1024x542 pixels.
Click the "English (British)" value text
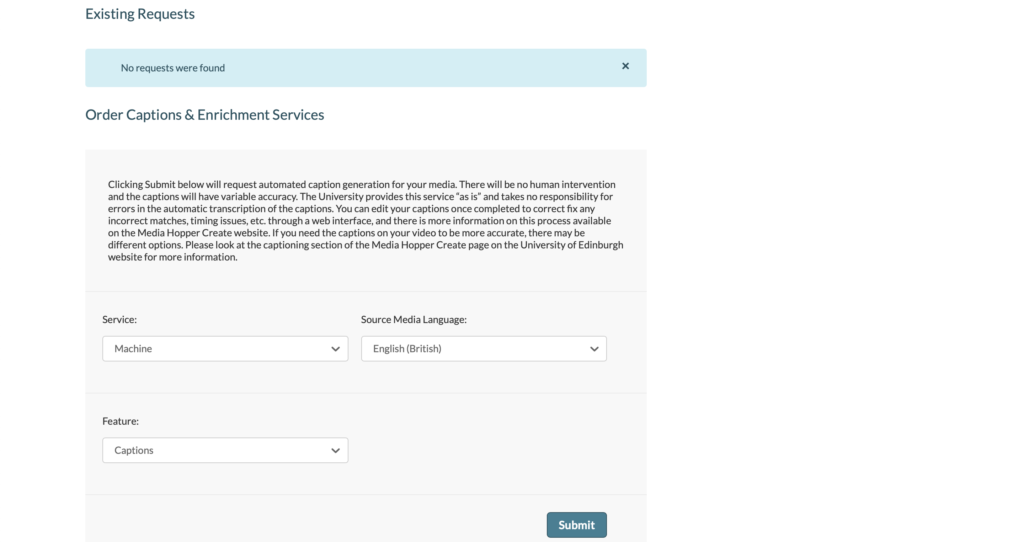[x=407, y=349]
